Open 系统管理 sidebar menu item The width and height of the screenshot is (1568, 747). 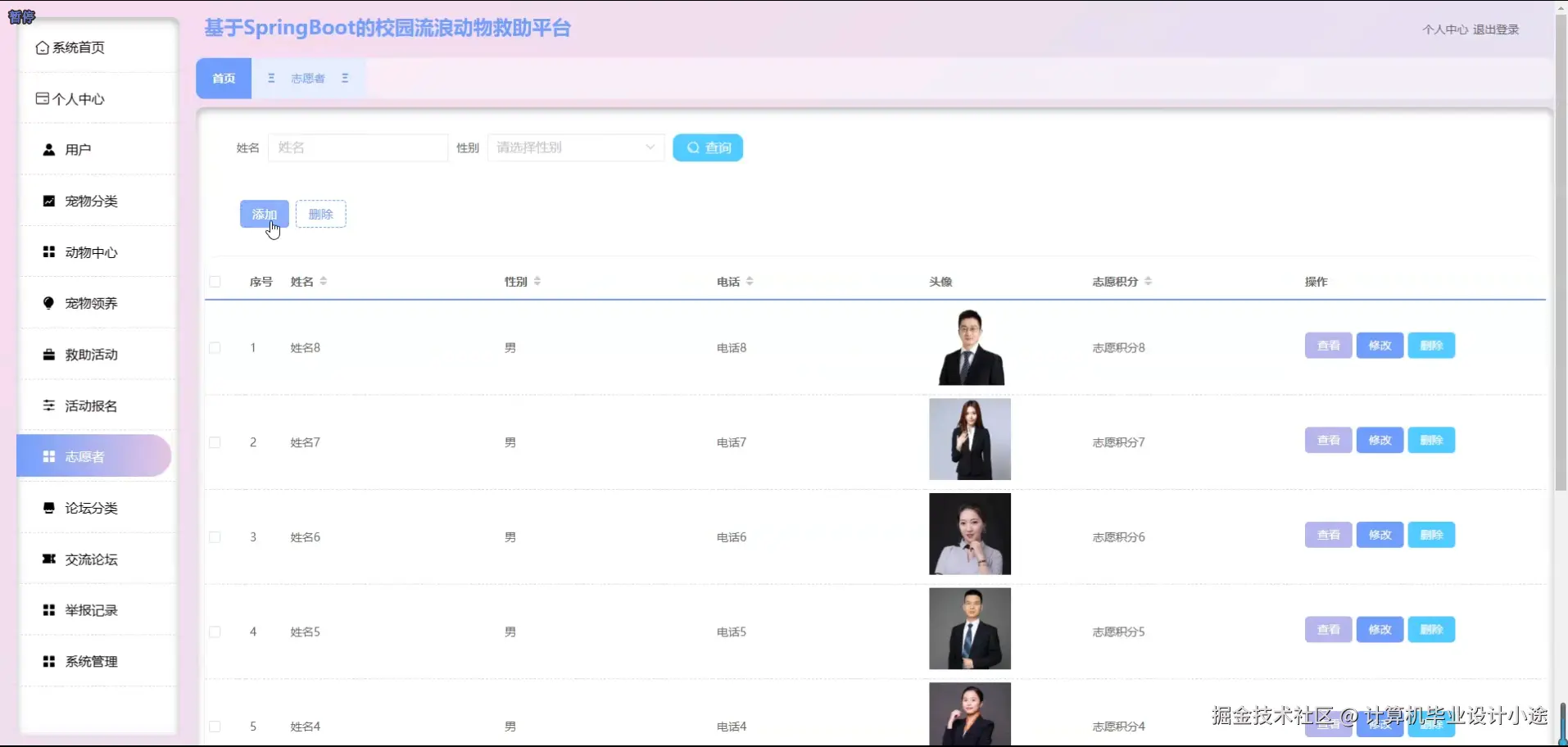(x=97, y=661)
